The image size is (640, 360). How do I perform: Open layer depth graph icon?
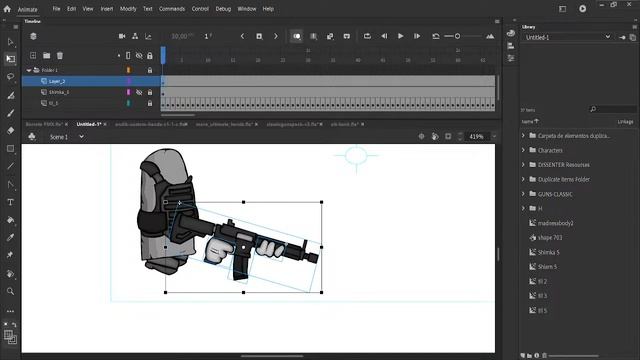tap(148, 36)
